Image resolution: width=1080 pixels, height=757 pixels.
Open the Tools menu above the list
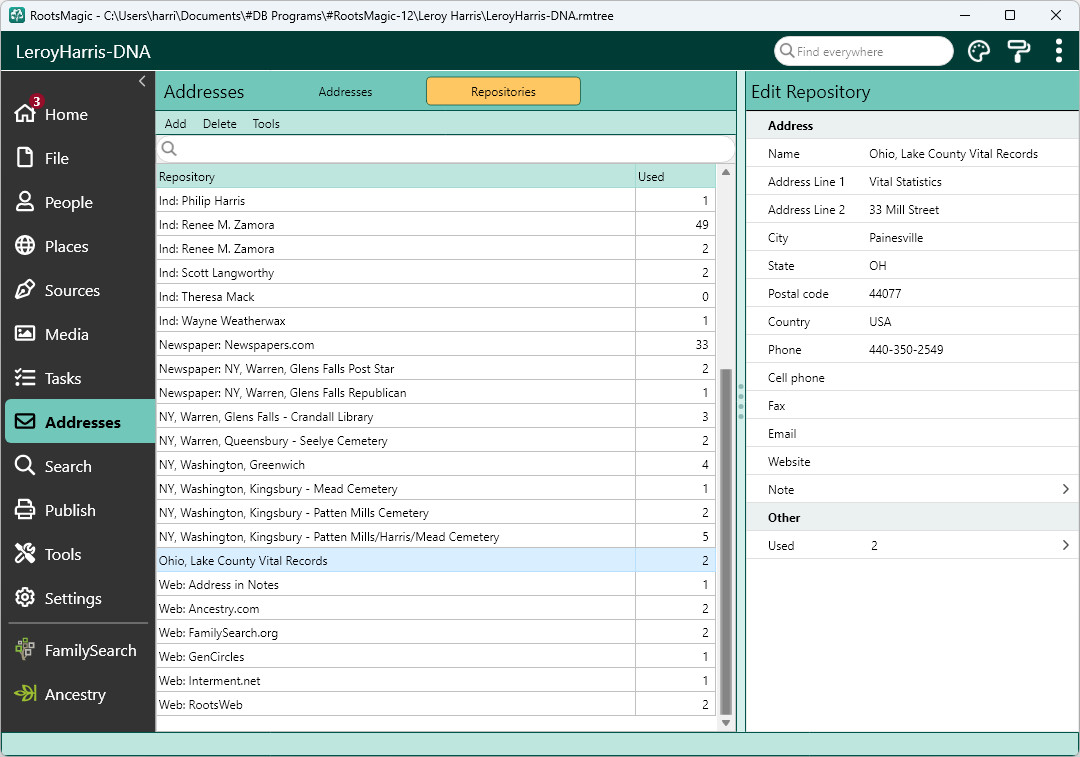266,123
